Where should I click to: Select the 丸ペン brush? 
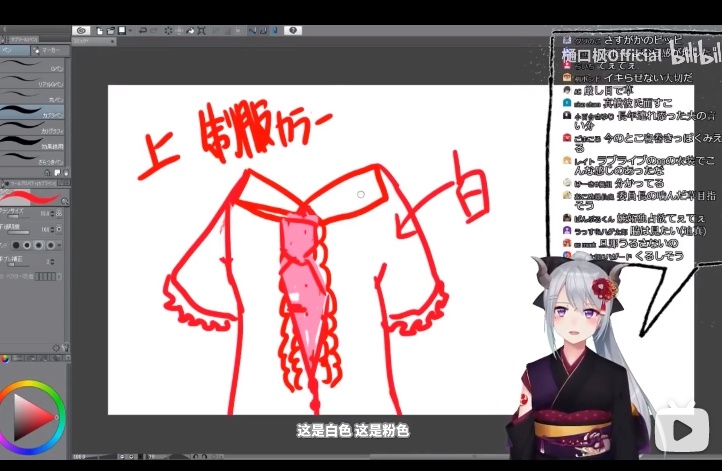32,96
